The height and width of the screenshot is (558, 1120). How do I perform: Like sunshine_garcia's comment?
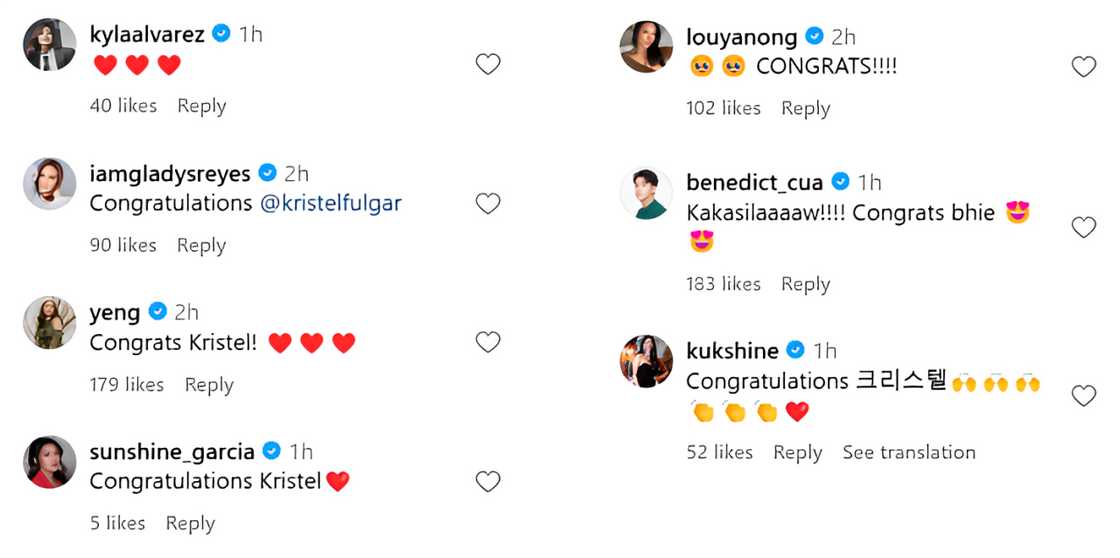(x=487, y=482)
